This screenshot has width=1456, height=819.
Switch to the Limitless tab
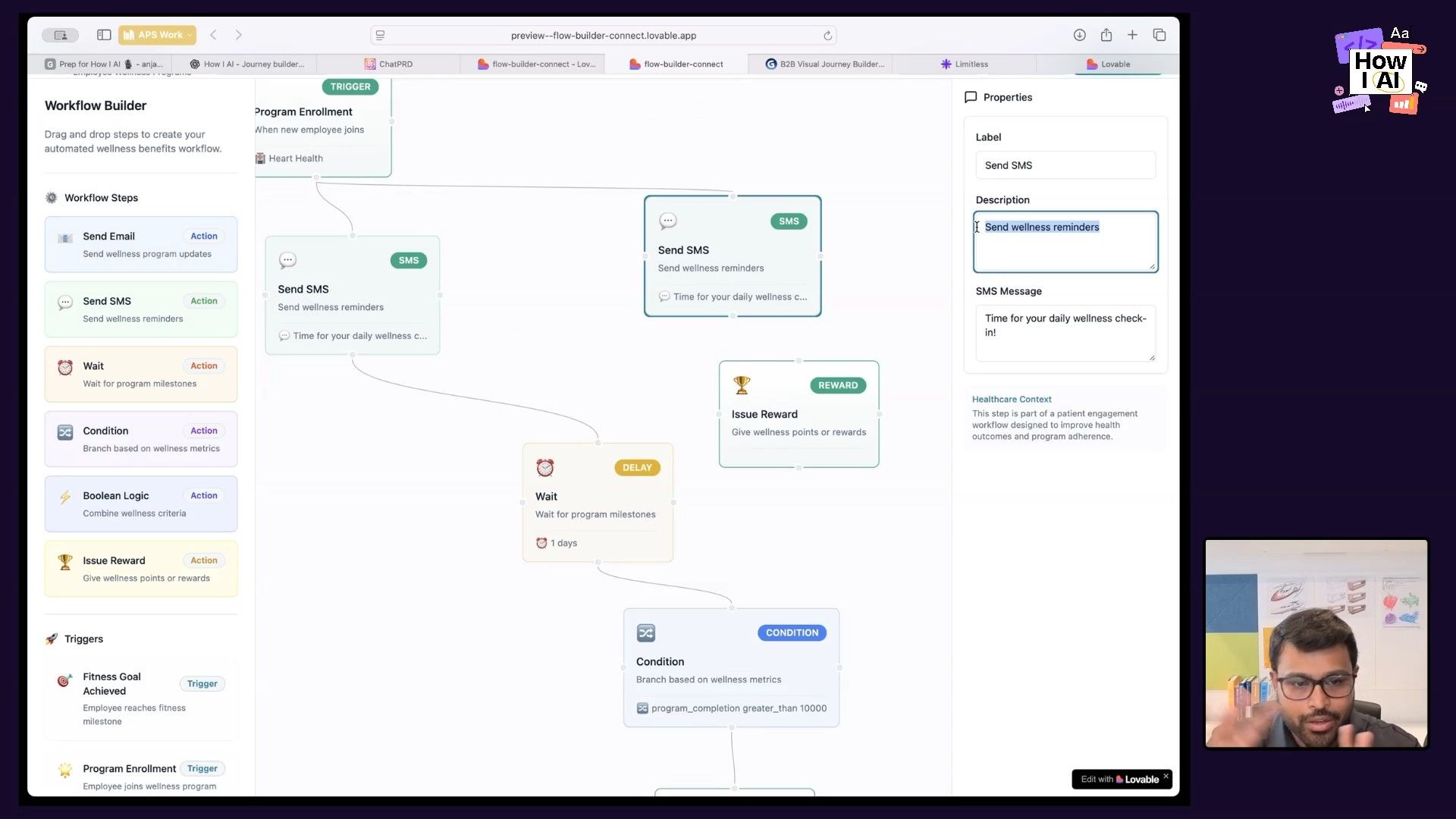pyautogui.click(x=964, y=64)
